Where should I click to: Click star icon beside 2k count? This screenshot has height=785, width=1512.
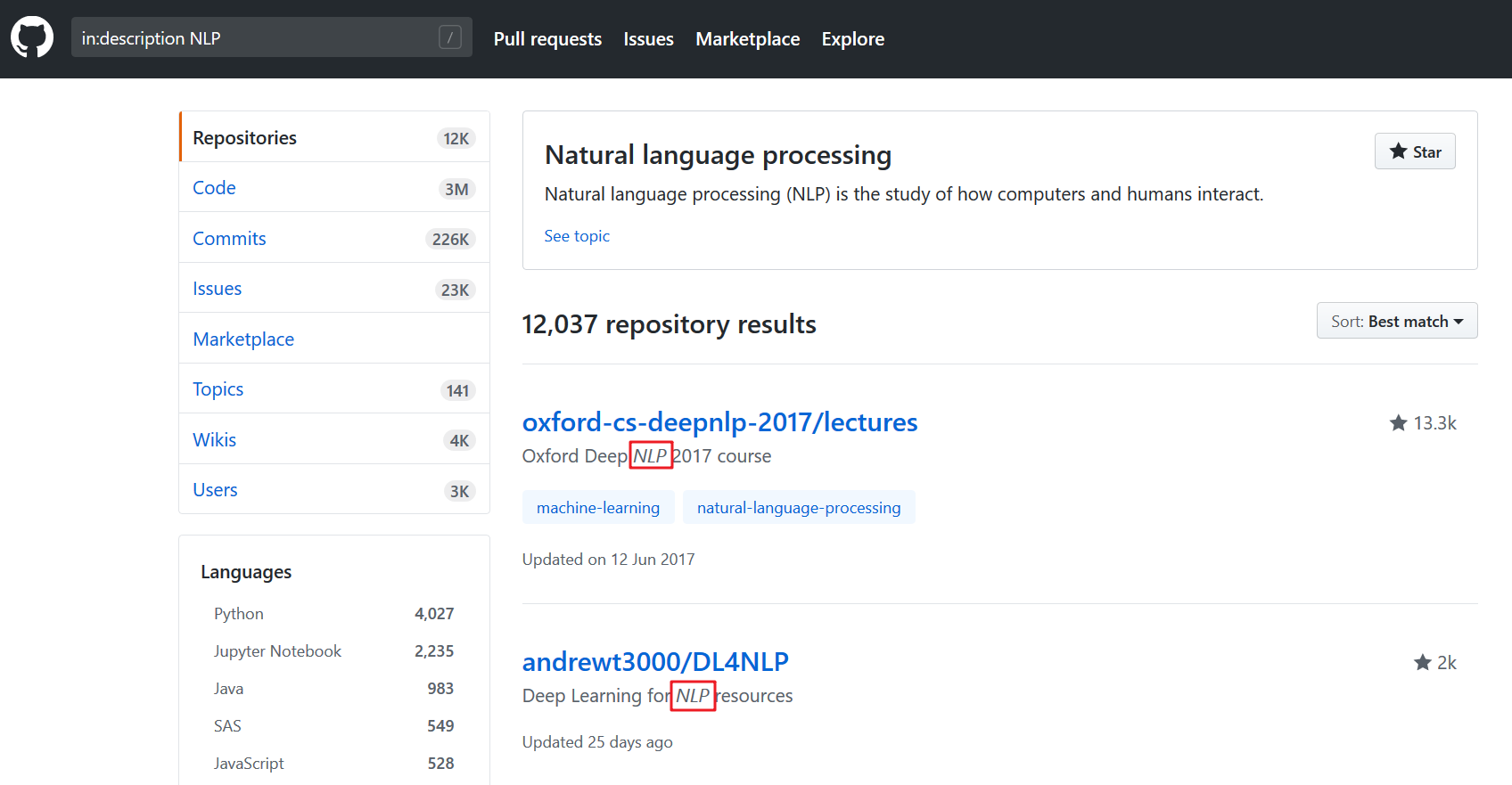click(1422, 663)
